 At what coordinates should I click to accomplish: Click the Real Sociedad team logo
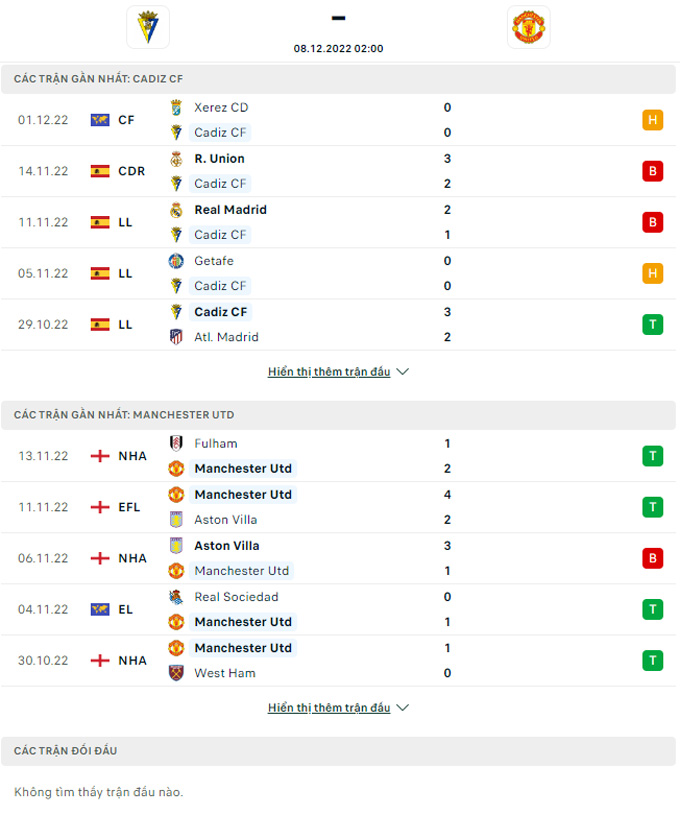tap(176, 597)
